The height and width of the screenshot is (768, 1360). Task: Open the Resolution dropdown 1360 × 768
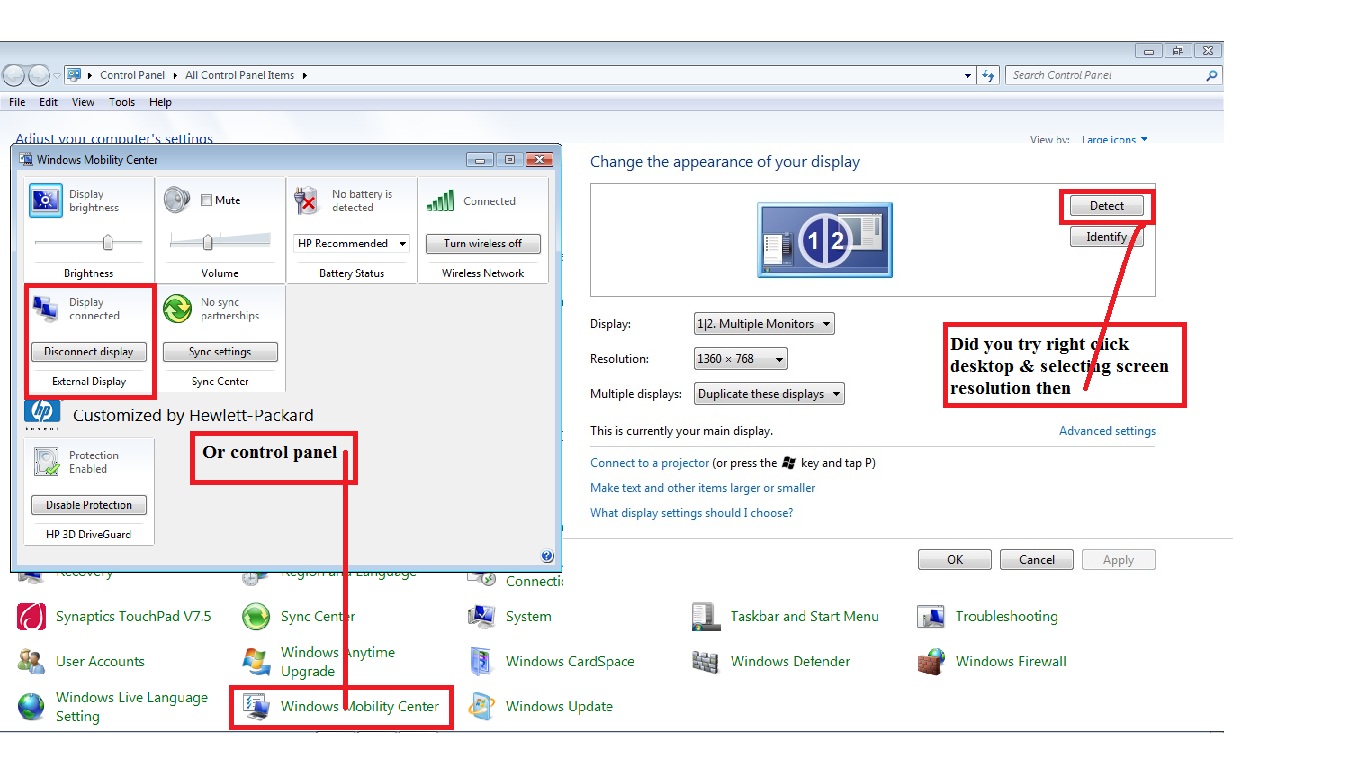741,359
